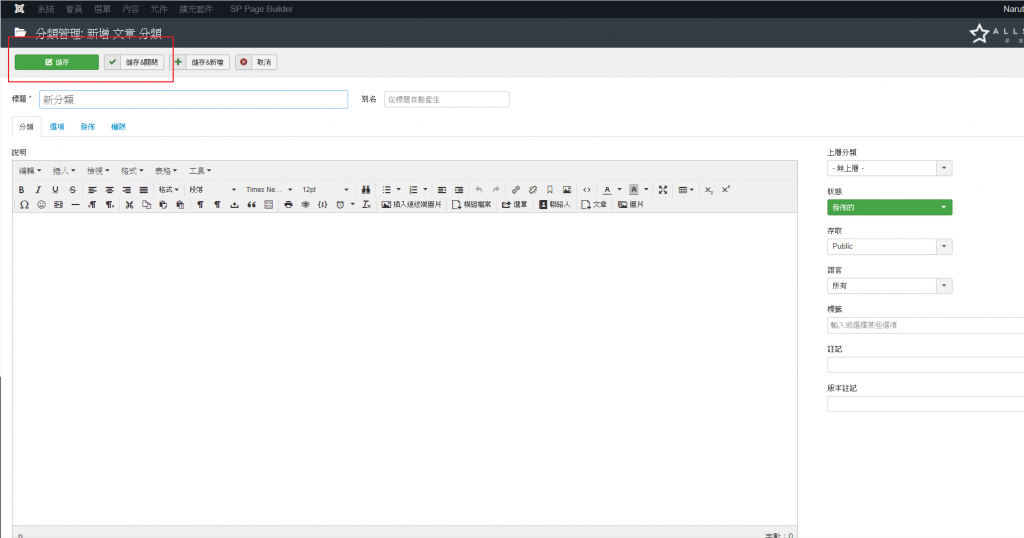Toggle fullscreen editor mode
The image size is (1024, 538).
662,189
